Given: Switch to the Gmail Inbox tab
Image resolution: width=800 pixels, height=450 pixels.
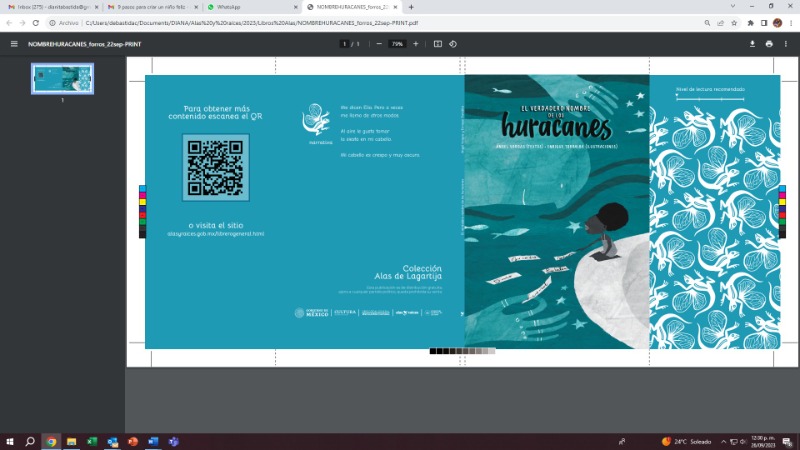Looking at the screenshot, I should pos(48,6).
